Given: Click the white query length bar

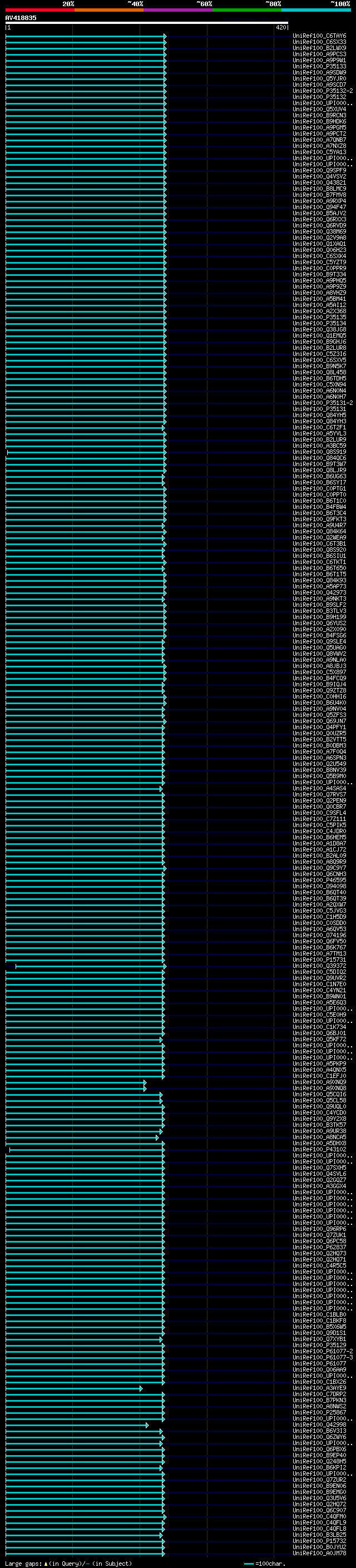Looking at the screenshot, I should (x=147, y=23).
